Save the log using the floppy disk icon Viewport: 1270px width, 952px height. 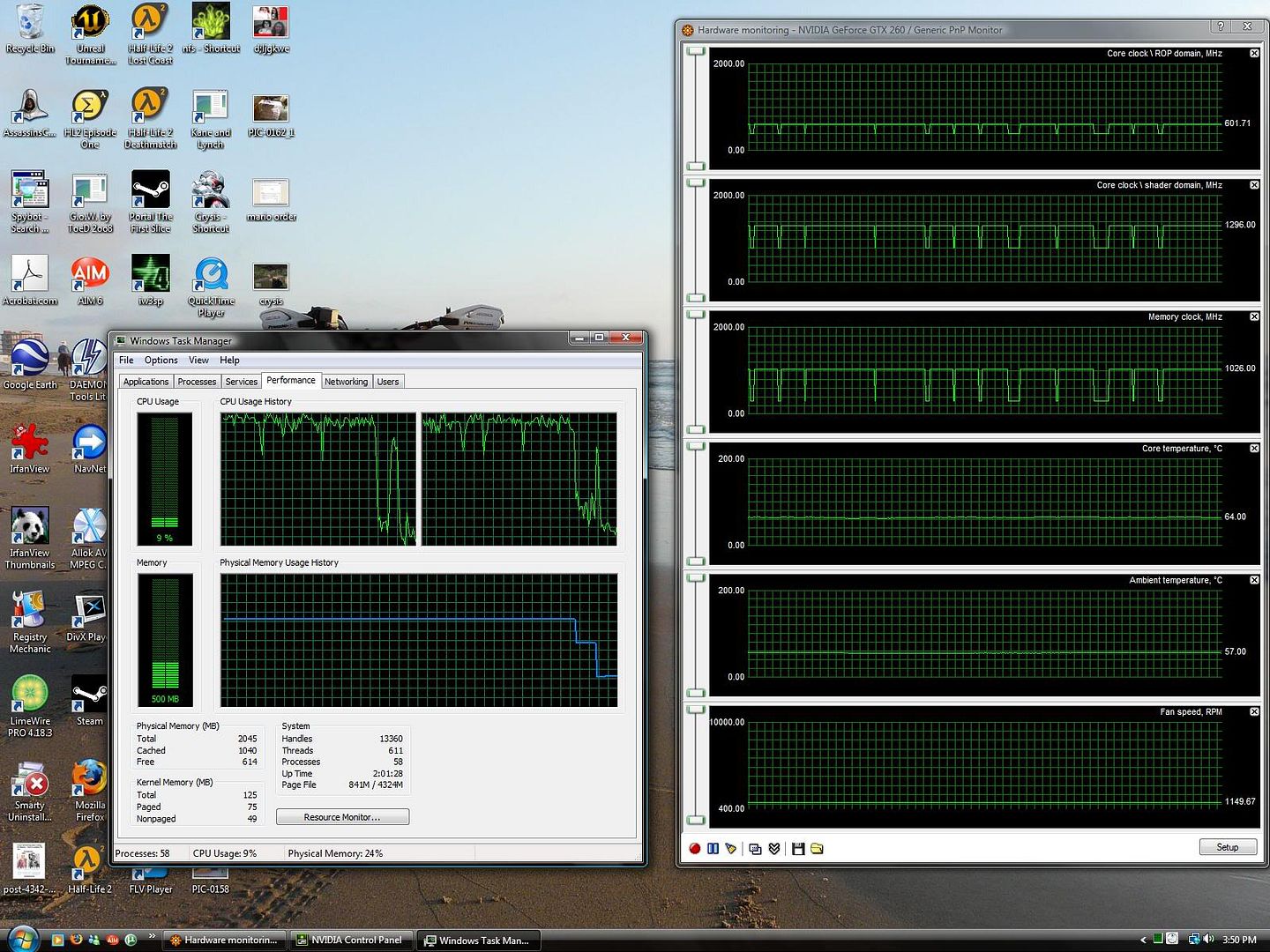pos(798,848)
